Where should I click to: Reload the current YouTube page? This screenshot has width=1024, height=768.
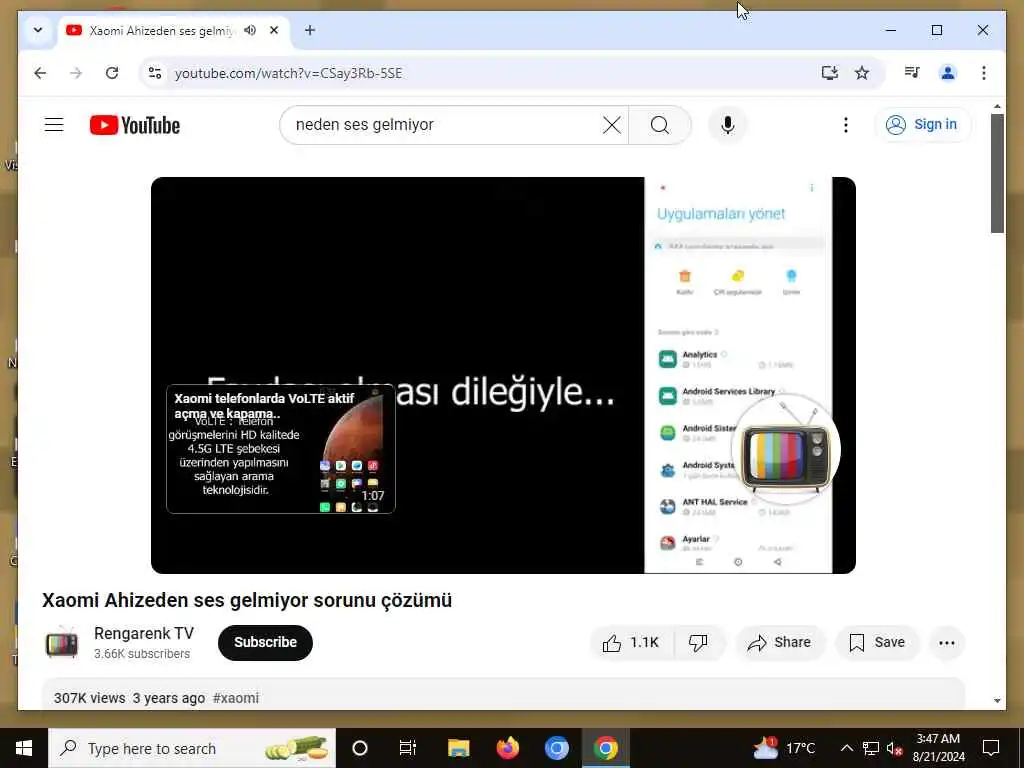point(112,73)
